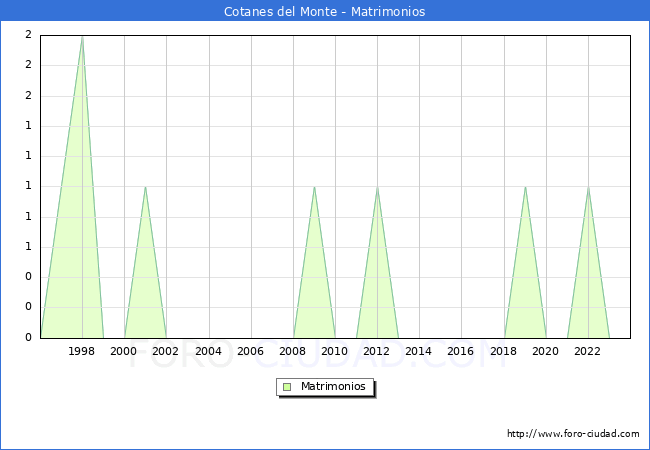Viewport: 650px width, 450px height.
Task: Click the green Matrimonios legend swatch
Action: [x=287, y=387]
